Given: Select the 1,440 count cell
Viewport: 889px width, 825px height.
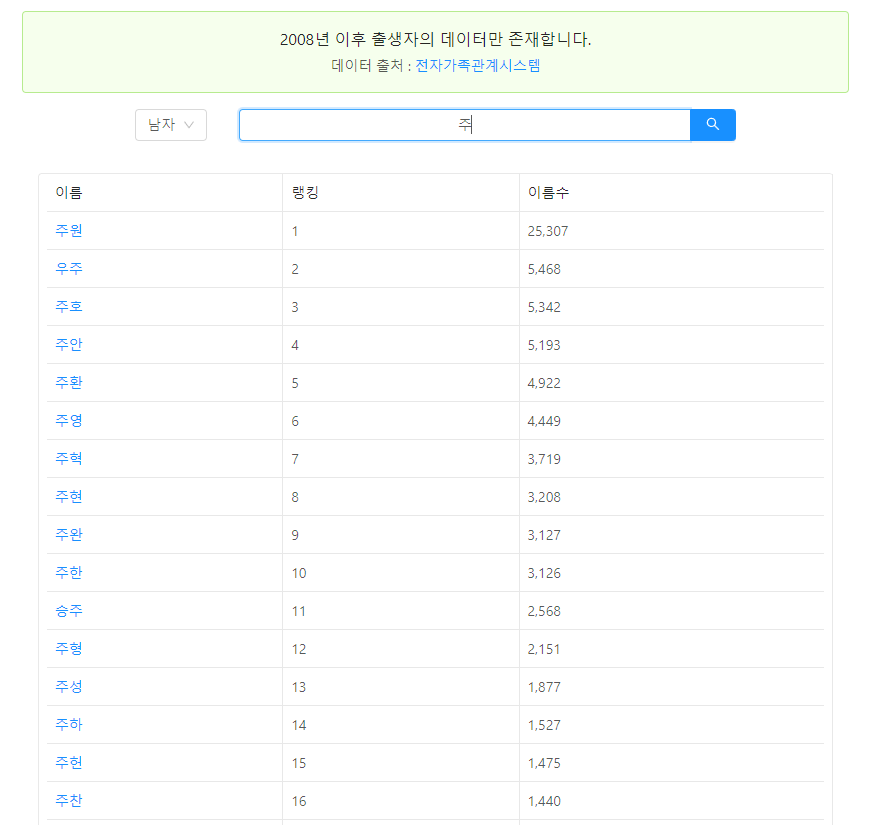Looking at the screenshot, I should pos(671,801).
